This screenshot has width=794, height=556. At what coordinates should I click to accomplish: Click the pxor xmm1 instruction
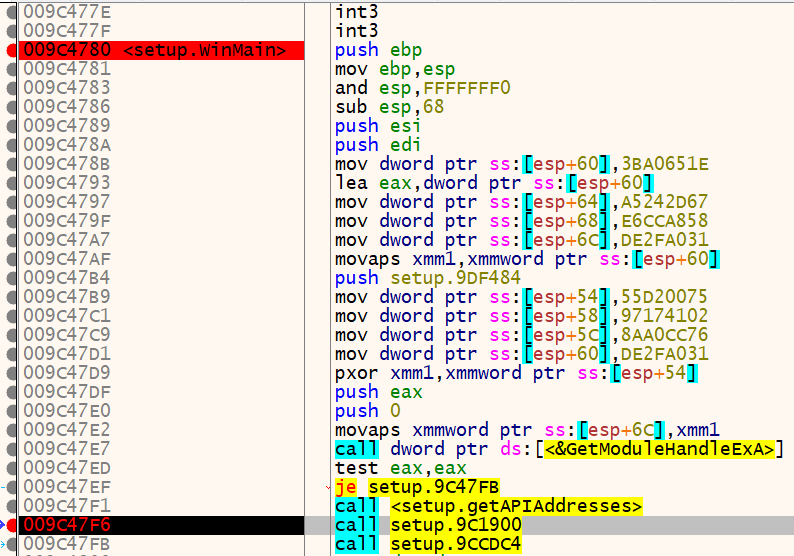516,373
